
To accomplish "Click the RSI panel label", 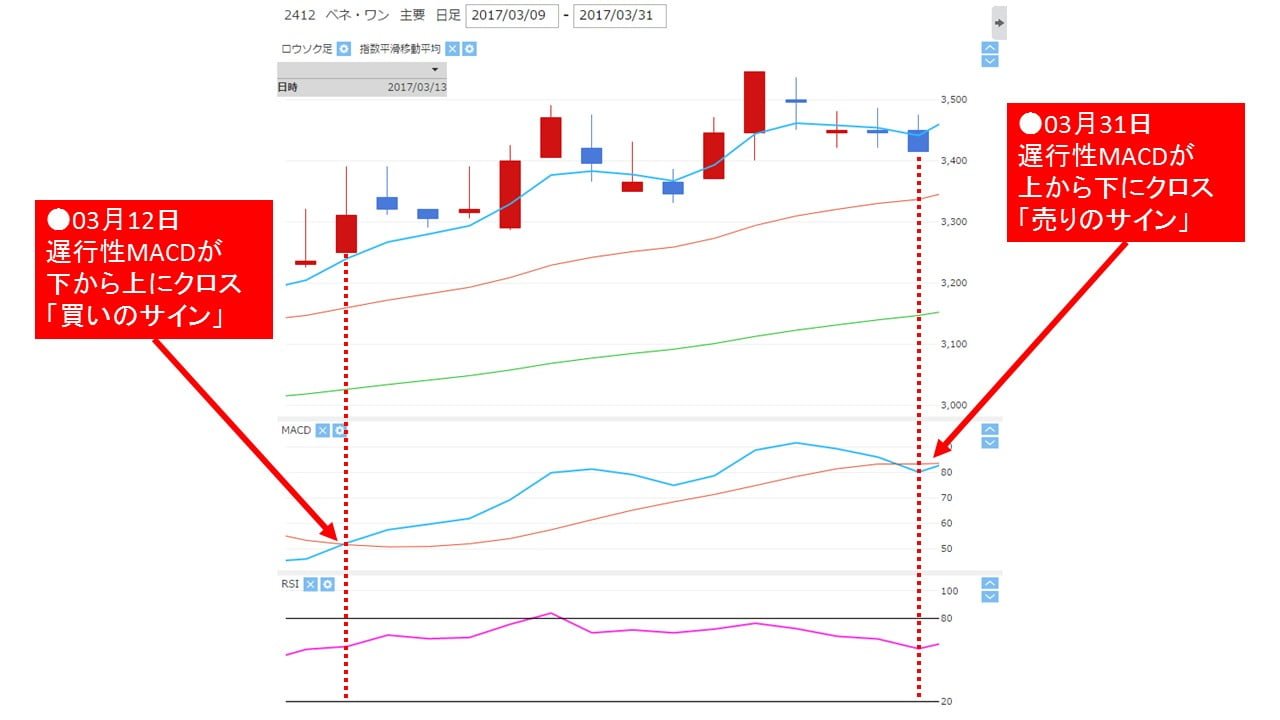I will coord(290,584).
